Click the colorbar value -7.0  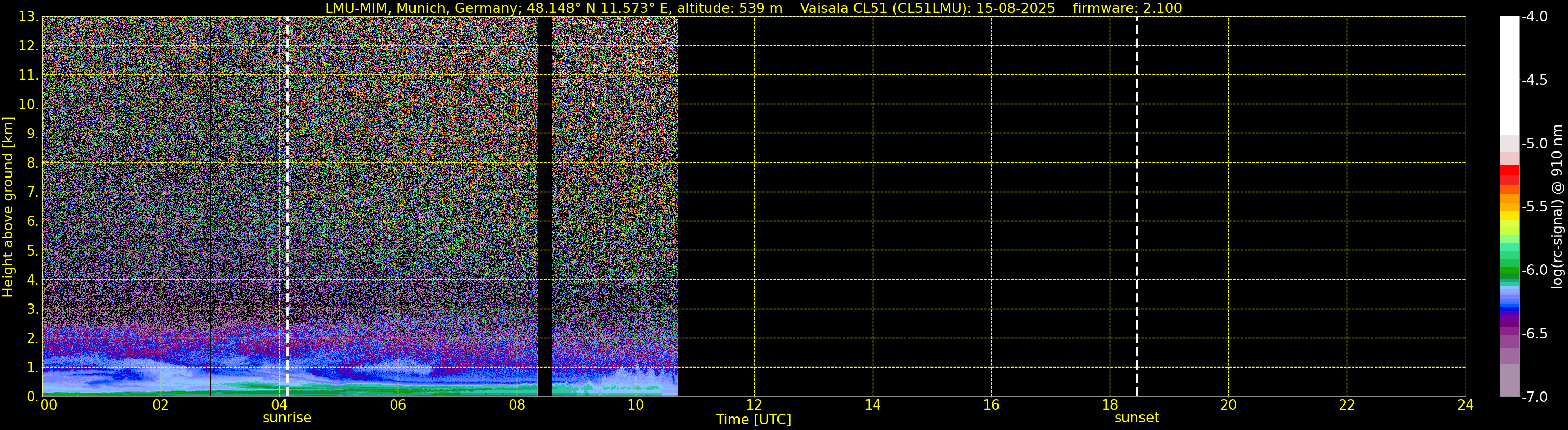tap(1534, 397)
